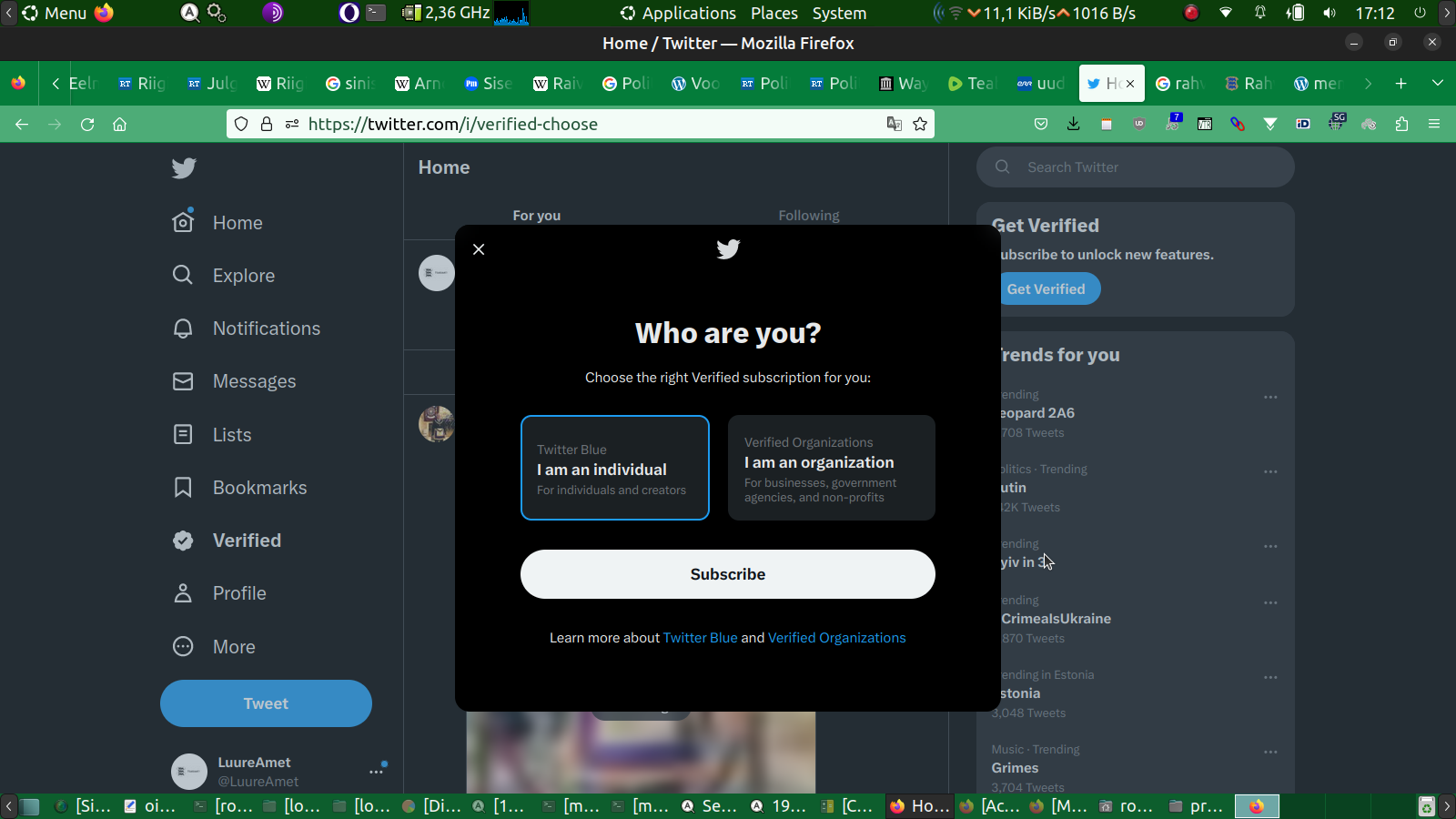
Task: Select the 'I am an individual' option
Action: pyautogui.click(x=615, y=468)
